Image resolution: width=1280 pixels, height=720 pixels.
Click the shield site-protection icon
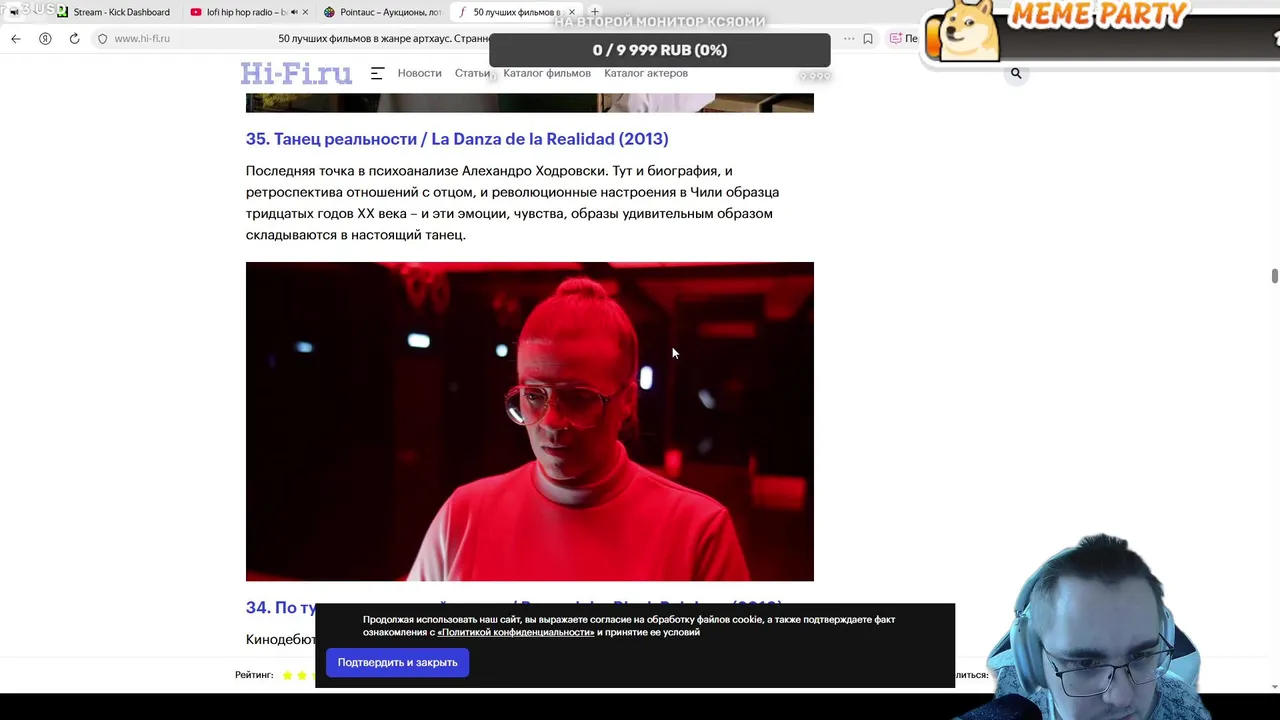click(x=102, y=38)
